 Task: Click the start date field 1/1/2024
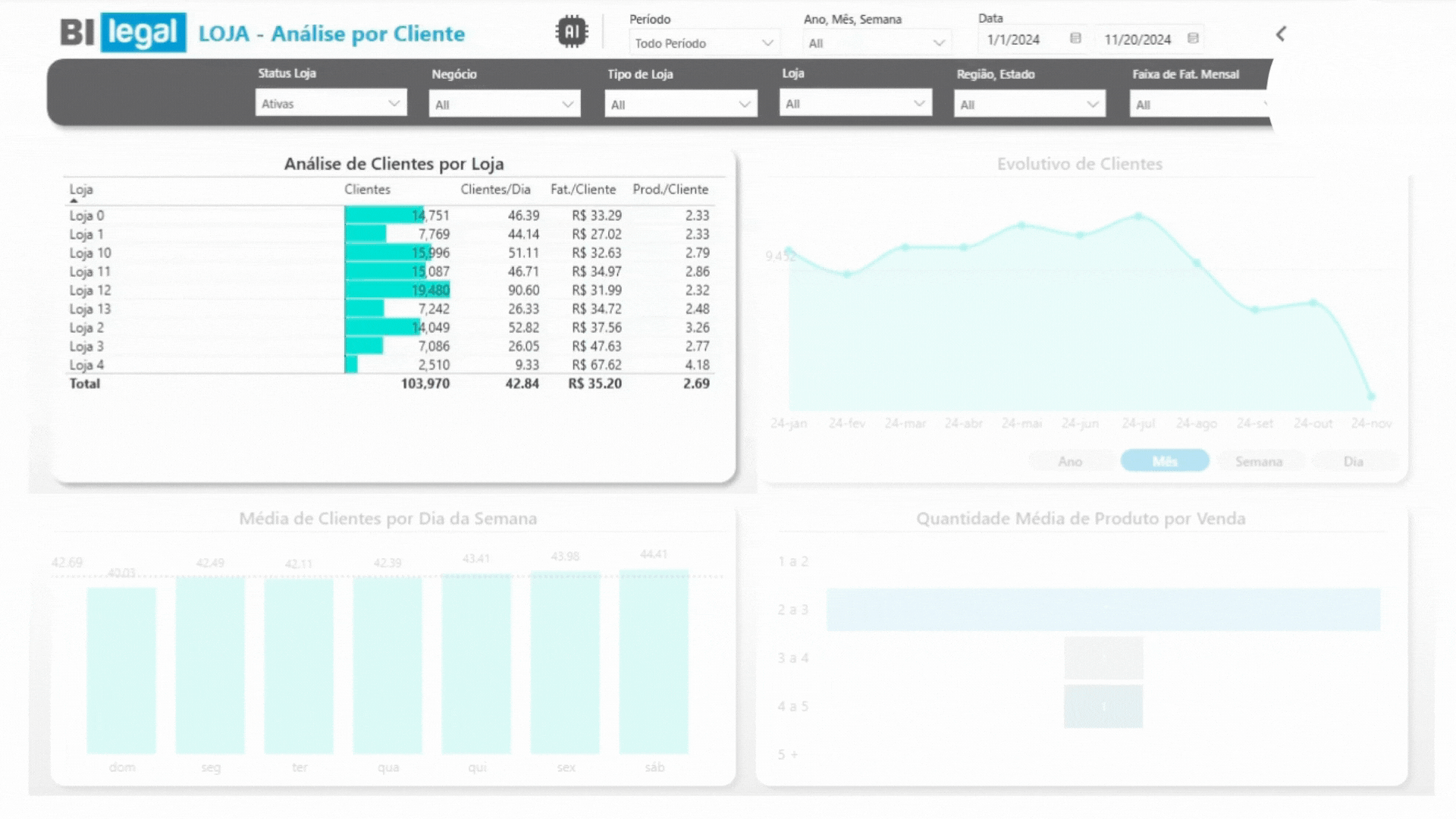pos(1013,39)
